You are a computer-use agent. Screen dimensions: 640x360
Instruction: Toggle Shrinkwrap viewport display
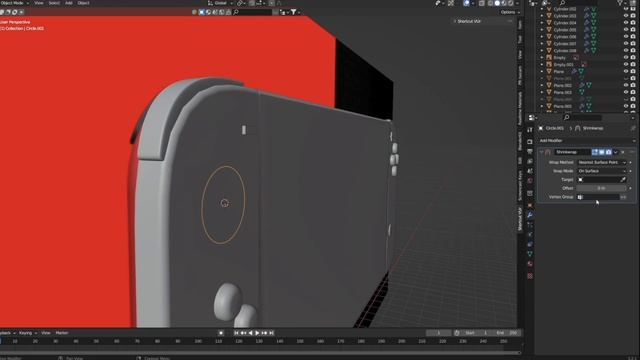(602, 152)
